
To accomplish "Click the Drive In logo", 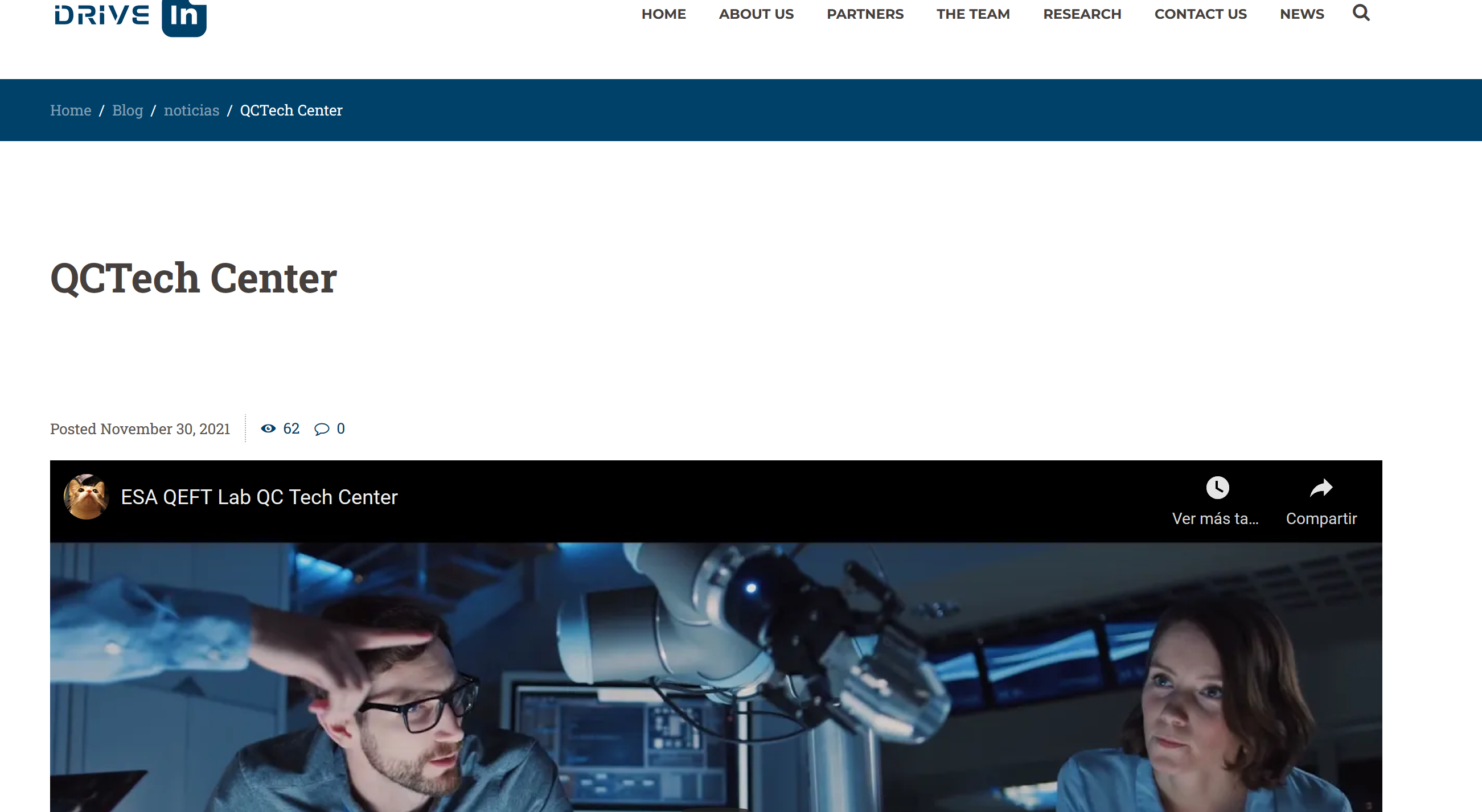I will pos(130,16).
